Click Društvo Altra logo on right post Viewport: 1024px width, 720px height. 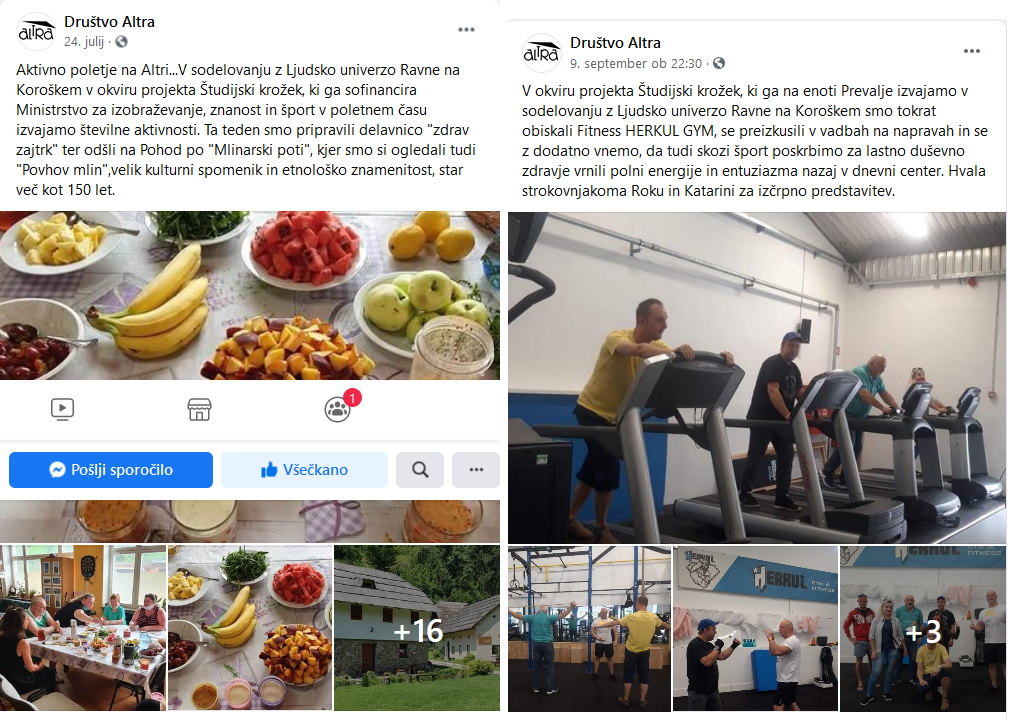[x=542, y=53]
